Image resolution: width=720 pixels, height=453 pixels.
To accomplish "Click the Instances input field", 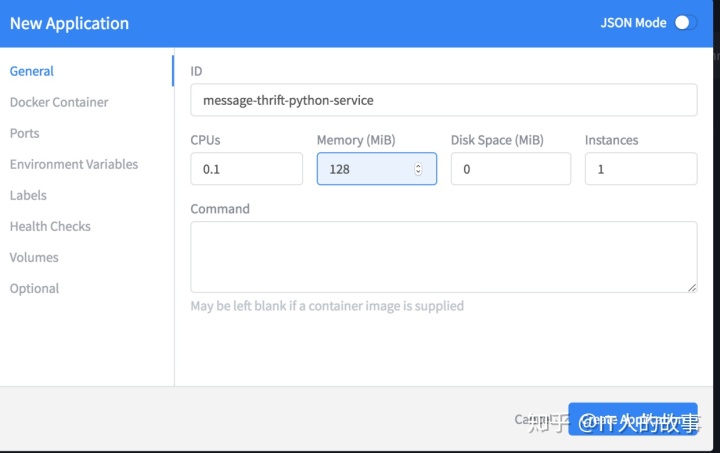I will pos(641,169).
